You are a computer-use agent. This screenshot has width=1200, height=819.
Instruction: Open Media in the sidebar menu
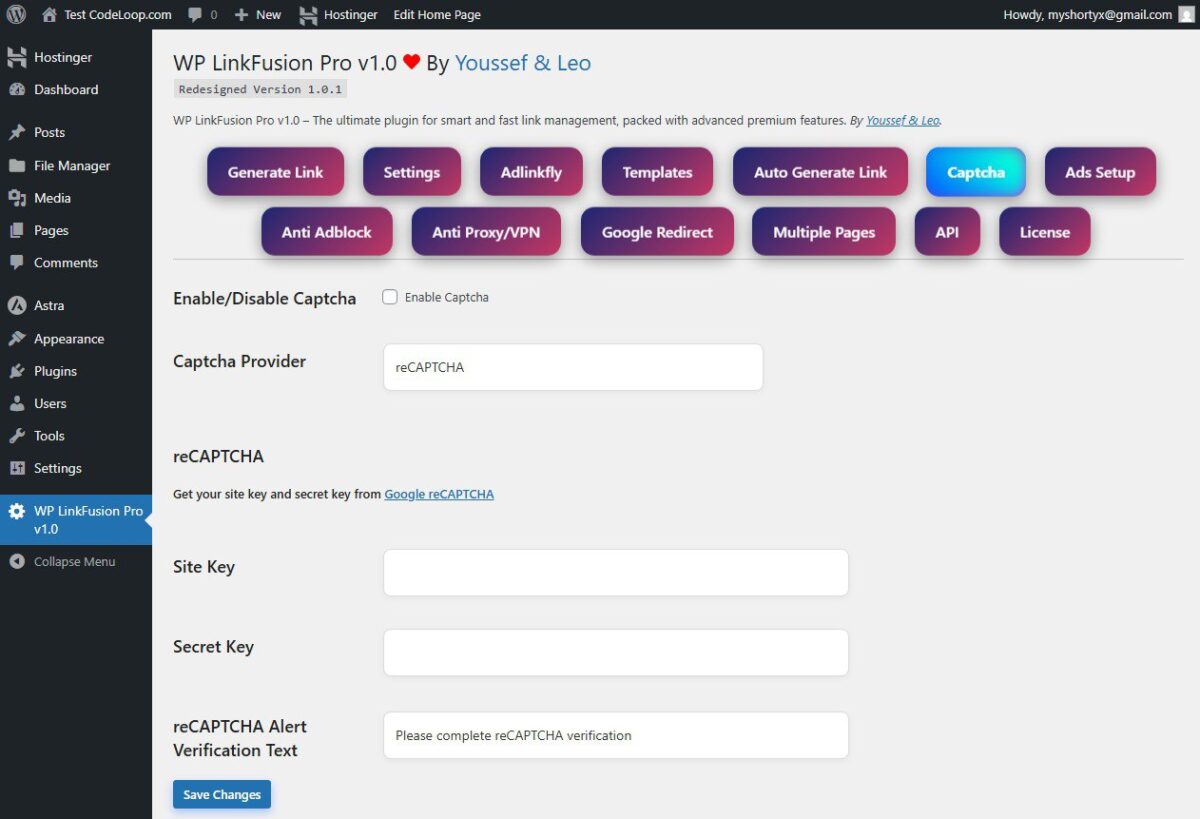tap(52, 198)
